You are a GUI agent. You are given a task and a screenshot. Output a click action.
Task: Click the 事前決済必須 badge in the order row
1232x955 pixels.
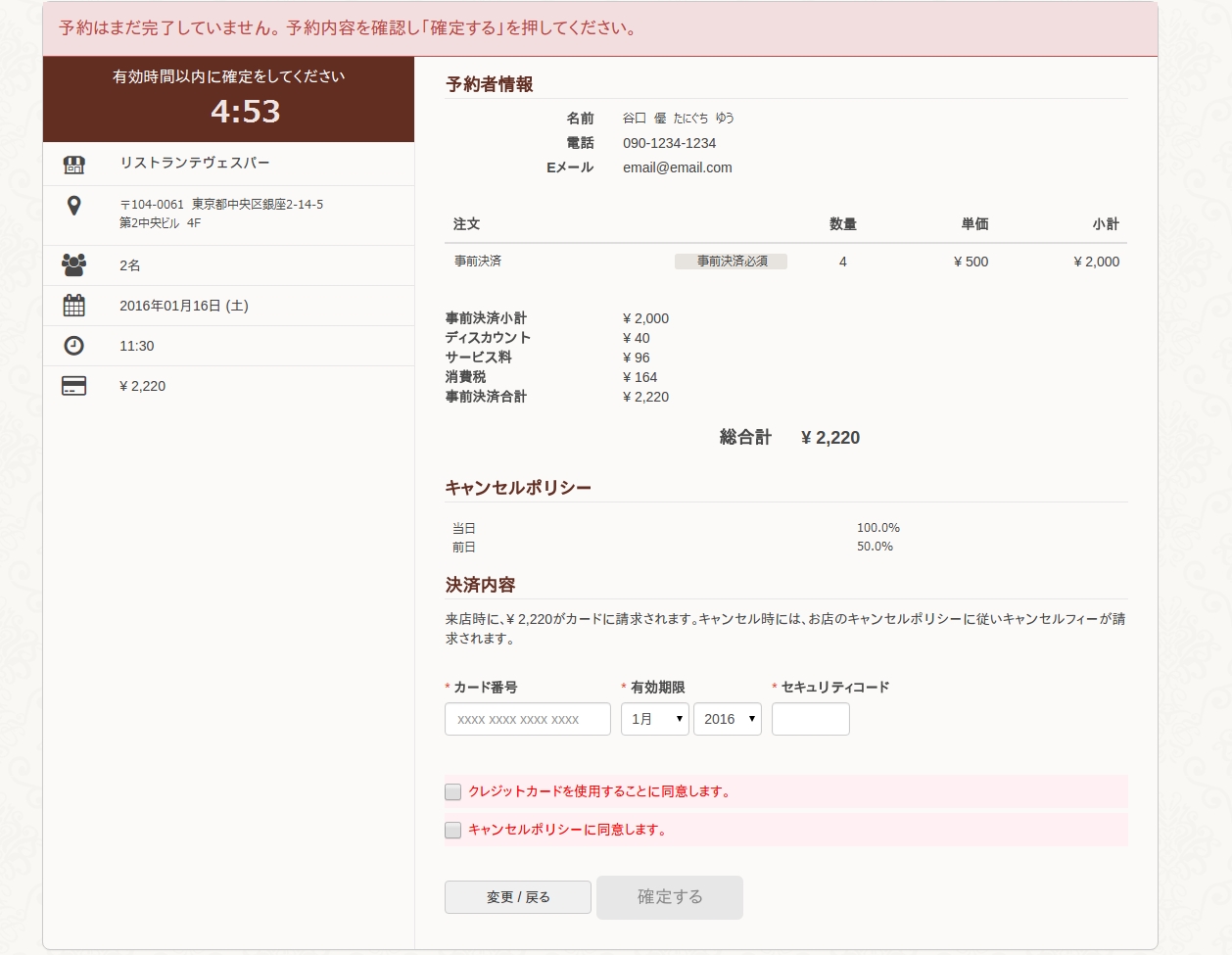731,261
